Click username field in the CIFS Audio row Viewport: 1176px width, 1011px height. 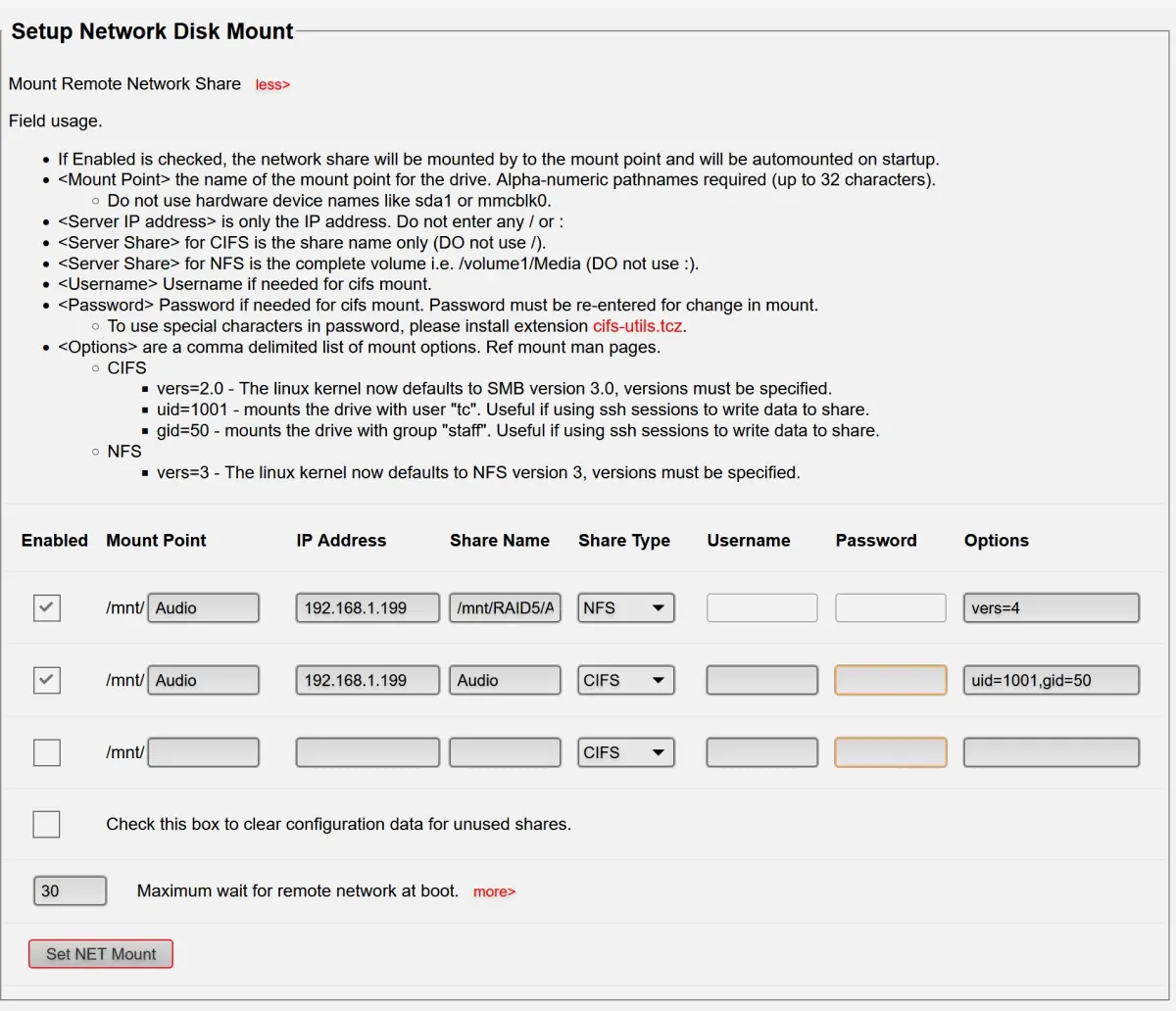click(762, 680)
